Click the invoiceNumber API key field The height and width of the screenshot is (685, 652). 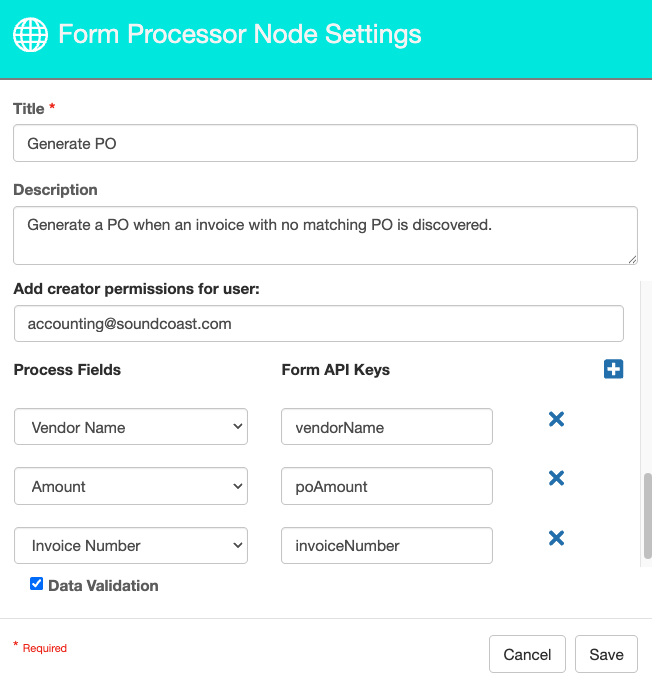pyautogui.click(x=386, y=545)
